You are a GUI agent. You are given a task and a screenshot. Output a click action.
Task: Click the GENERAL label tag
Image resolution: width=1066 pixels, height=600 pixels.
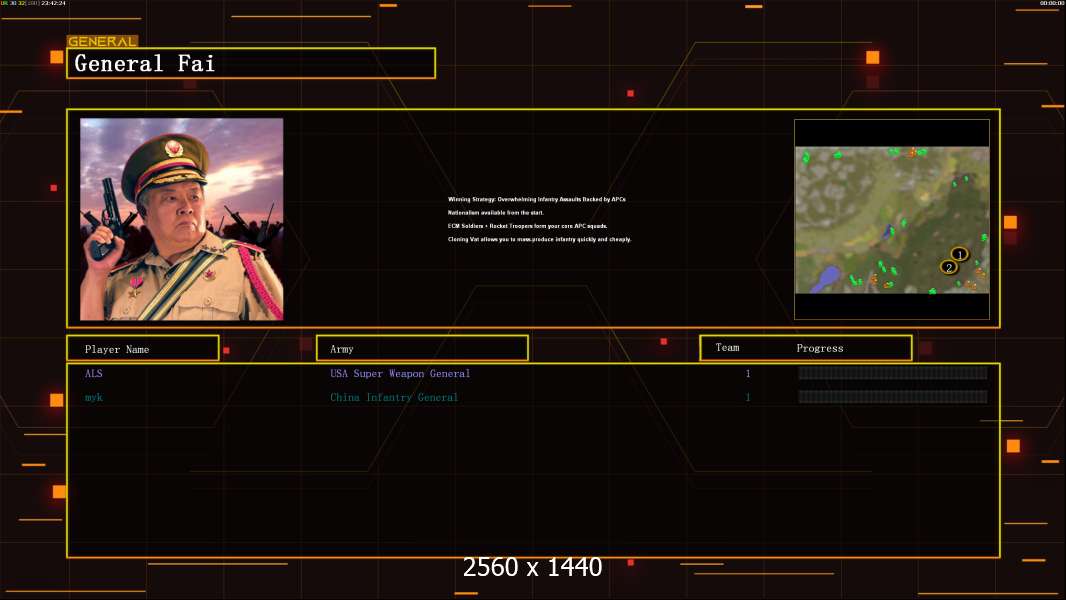point(102,41)
